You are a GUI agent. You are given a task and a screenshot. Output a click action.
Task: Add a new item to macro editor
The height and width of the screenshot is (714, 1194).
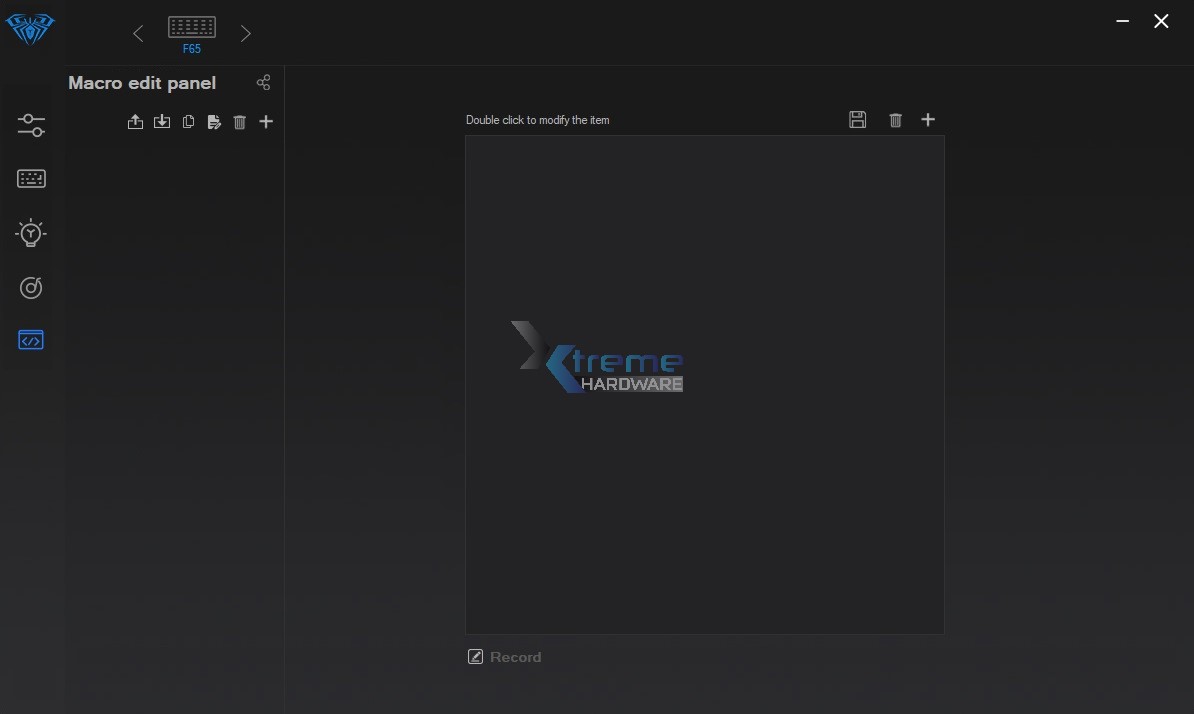coord(928,120)
